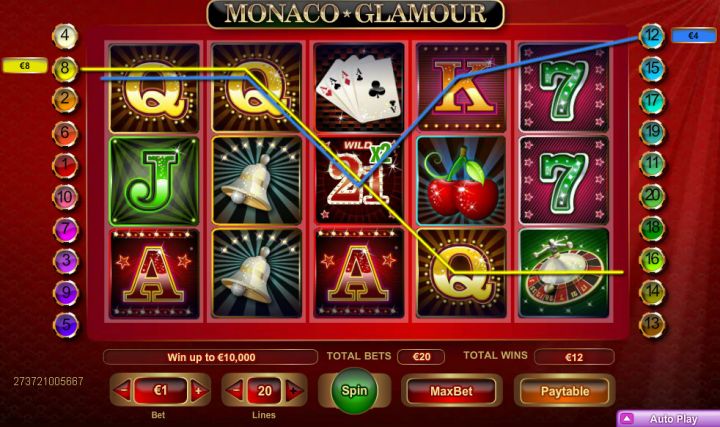Click the roulette wheel symbol
720x427 pixels.
(x=564, y=273)
